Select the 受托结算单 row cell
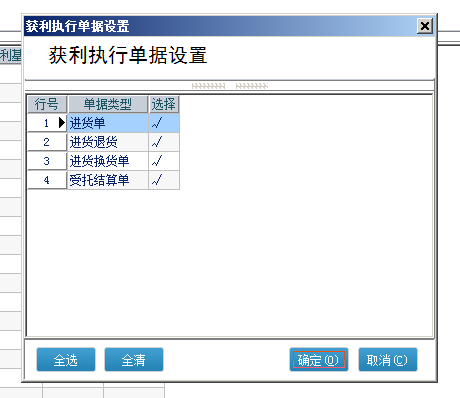 click(x=108, y=180)
